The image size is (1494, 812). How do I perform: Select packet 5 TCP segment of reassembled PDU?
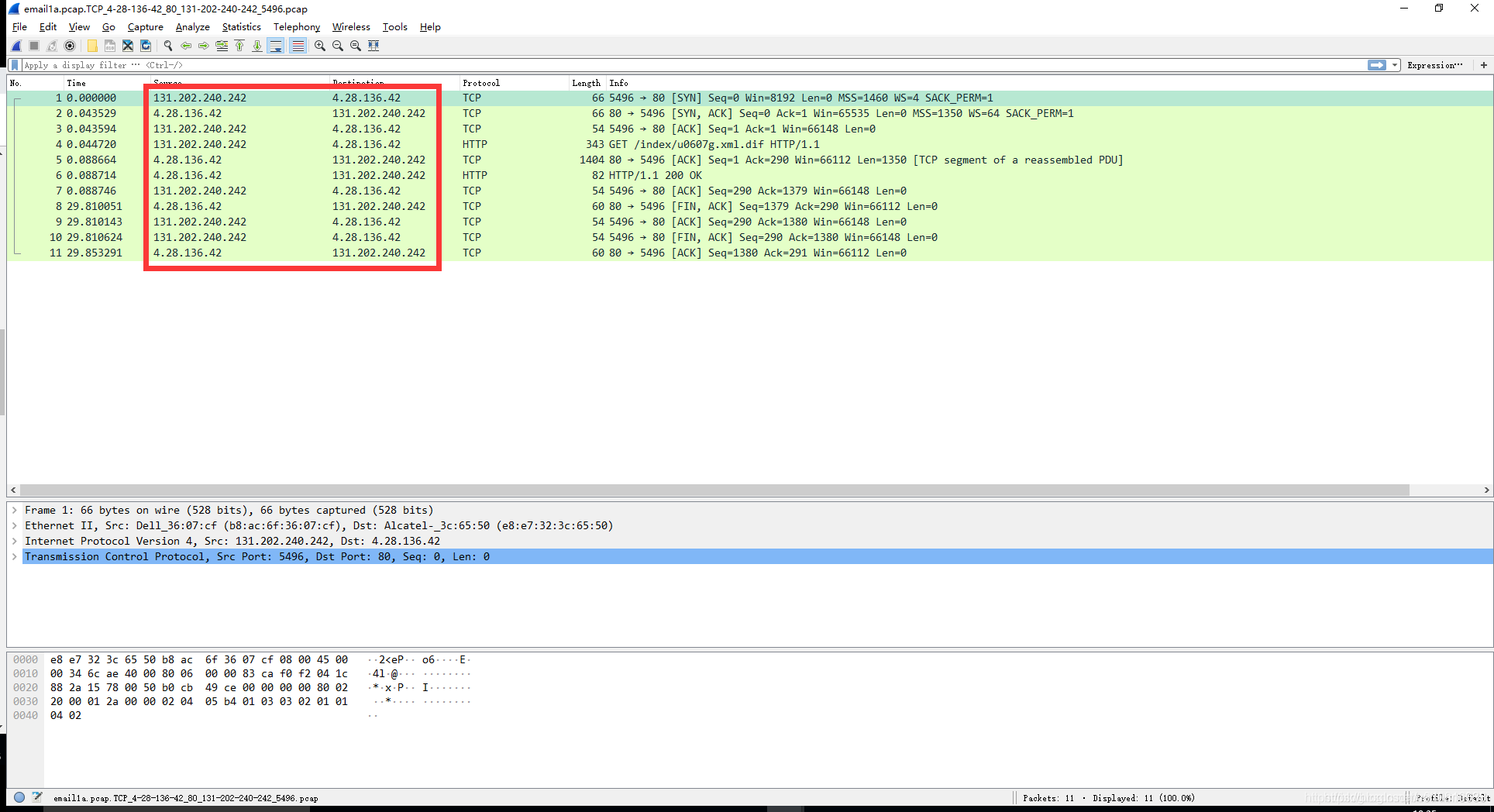point(750,160)
